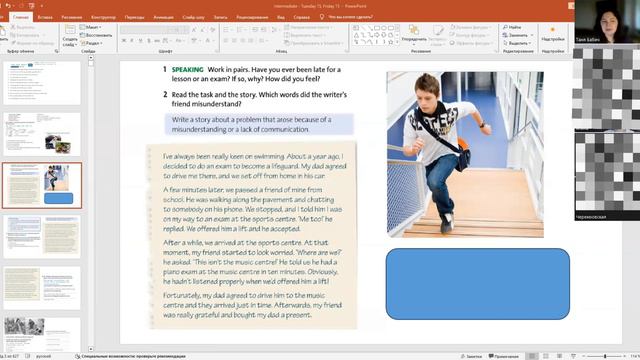Viewport: 640px width, 360px height.
Task: Click the bulleted list icon
Action: click(227, 29)
